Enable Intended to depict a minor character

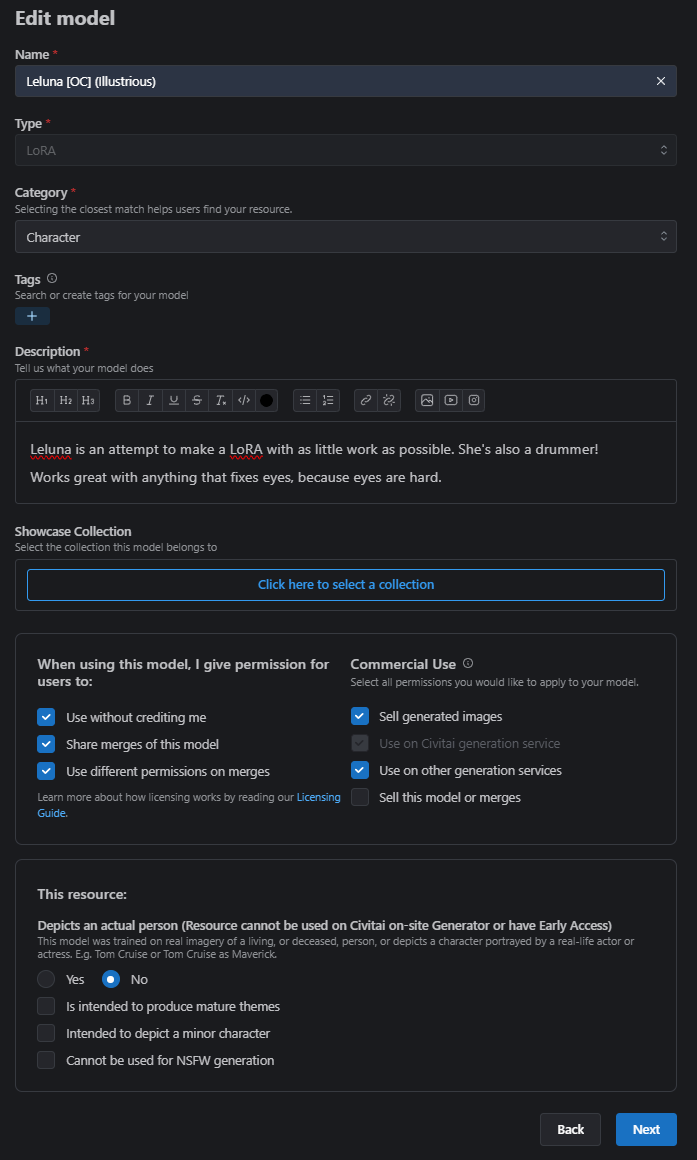click(x=46, y=1033)
